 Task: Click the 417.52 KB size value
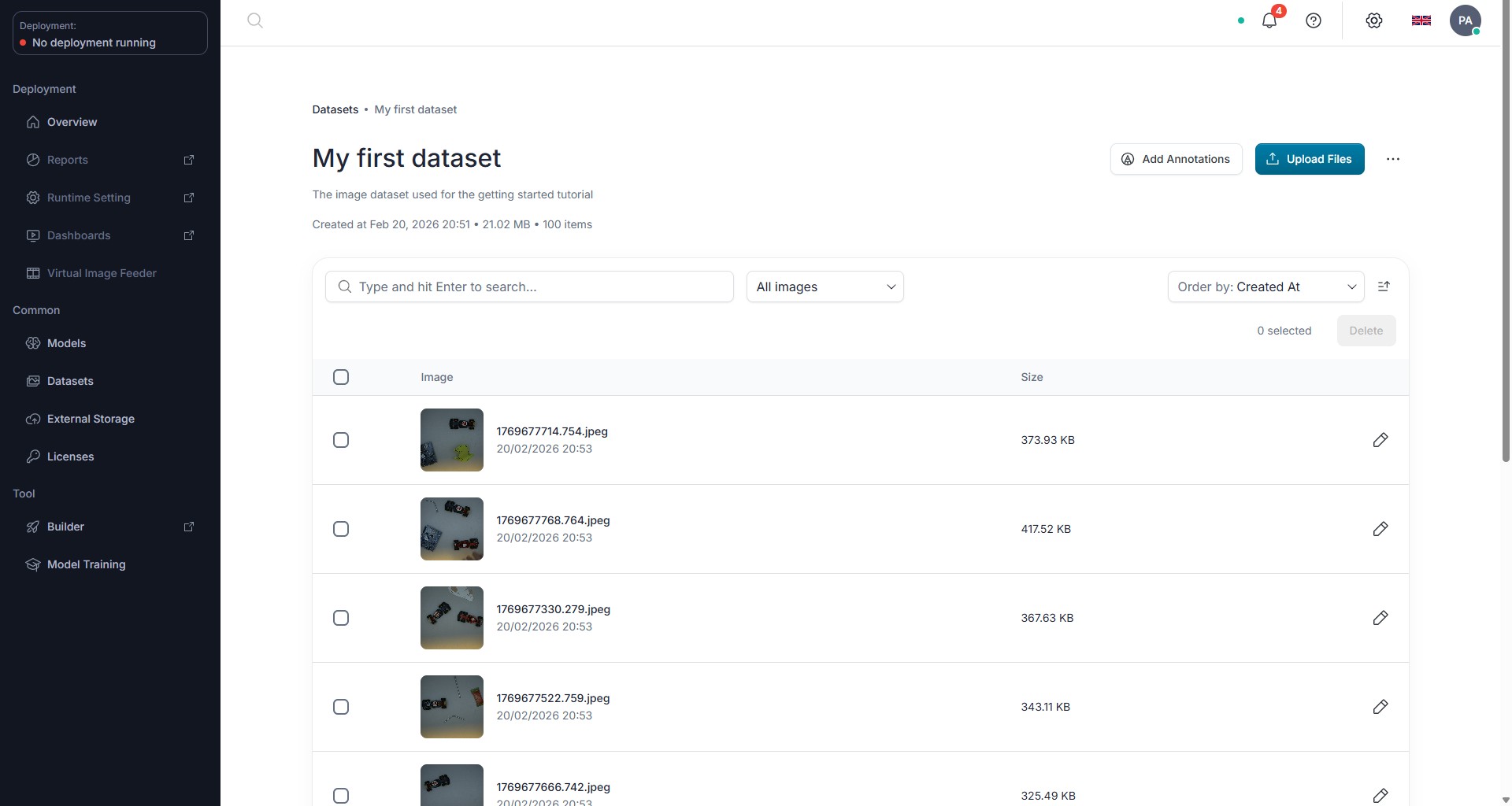tap(1046, 529)
